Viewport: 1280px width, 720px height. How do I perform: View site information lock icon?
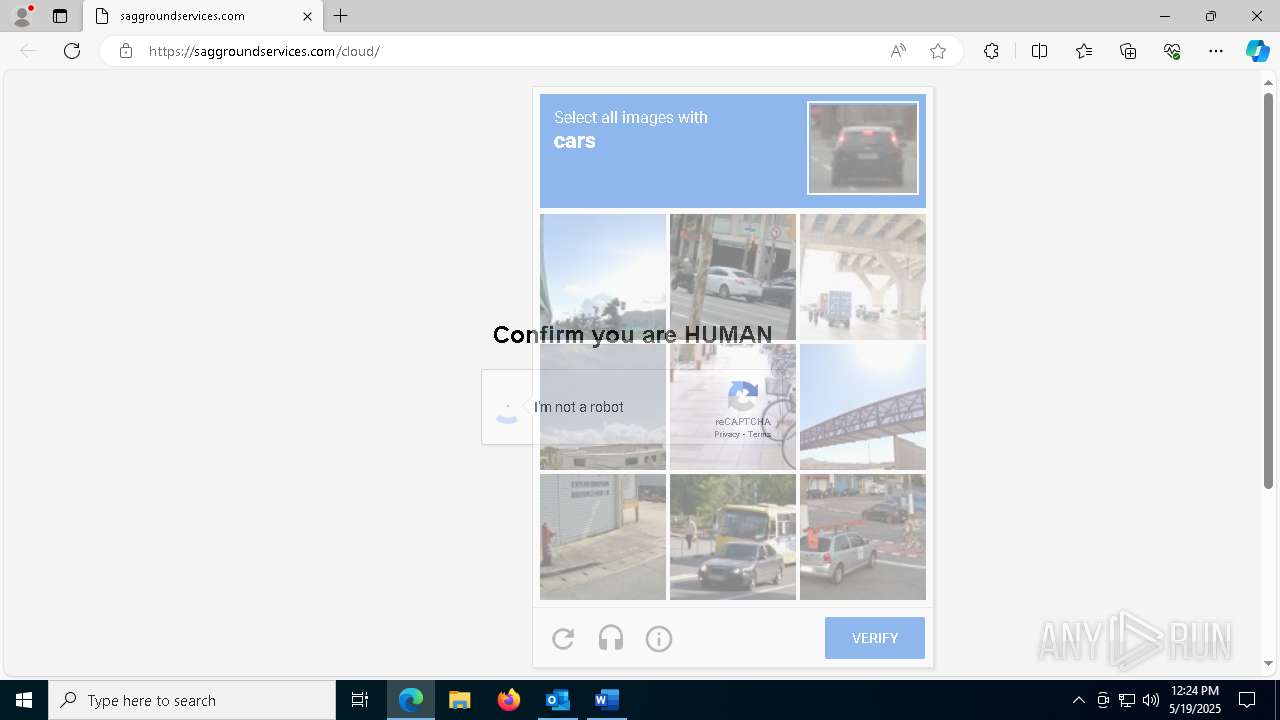coord(126,51)
